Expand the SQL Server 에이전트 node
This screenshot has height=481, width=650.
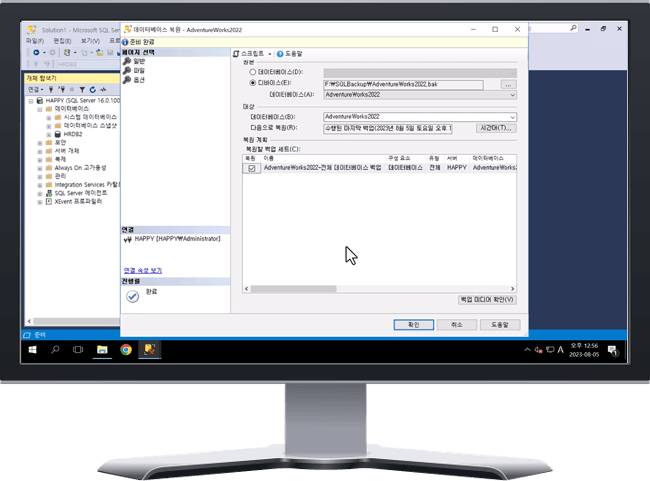click(40, 194)
